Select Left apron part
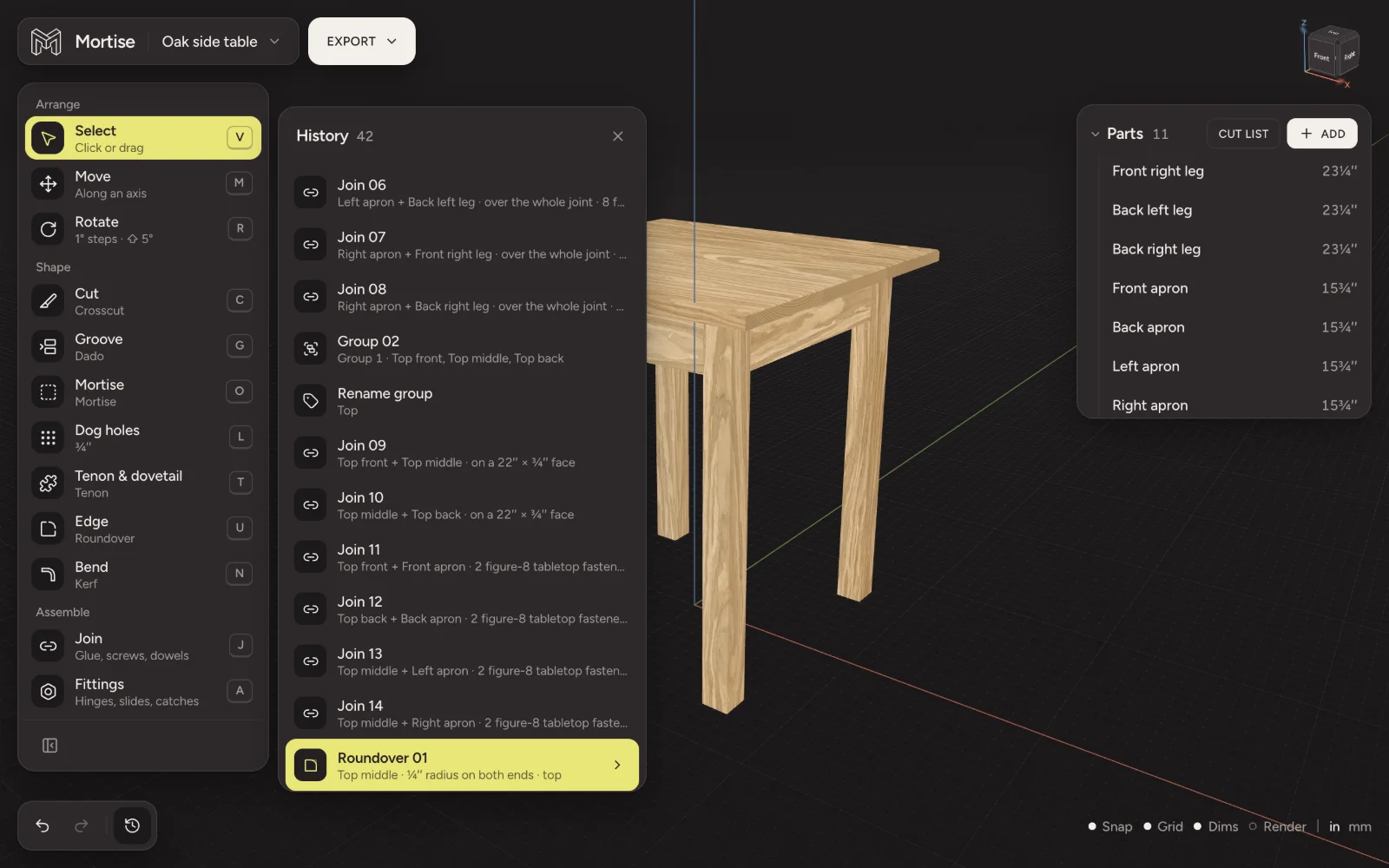The height and width of the screenshot is (868, 1389). pyautogui.click(x=1234, y=366)
